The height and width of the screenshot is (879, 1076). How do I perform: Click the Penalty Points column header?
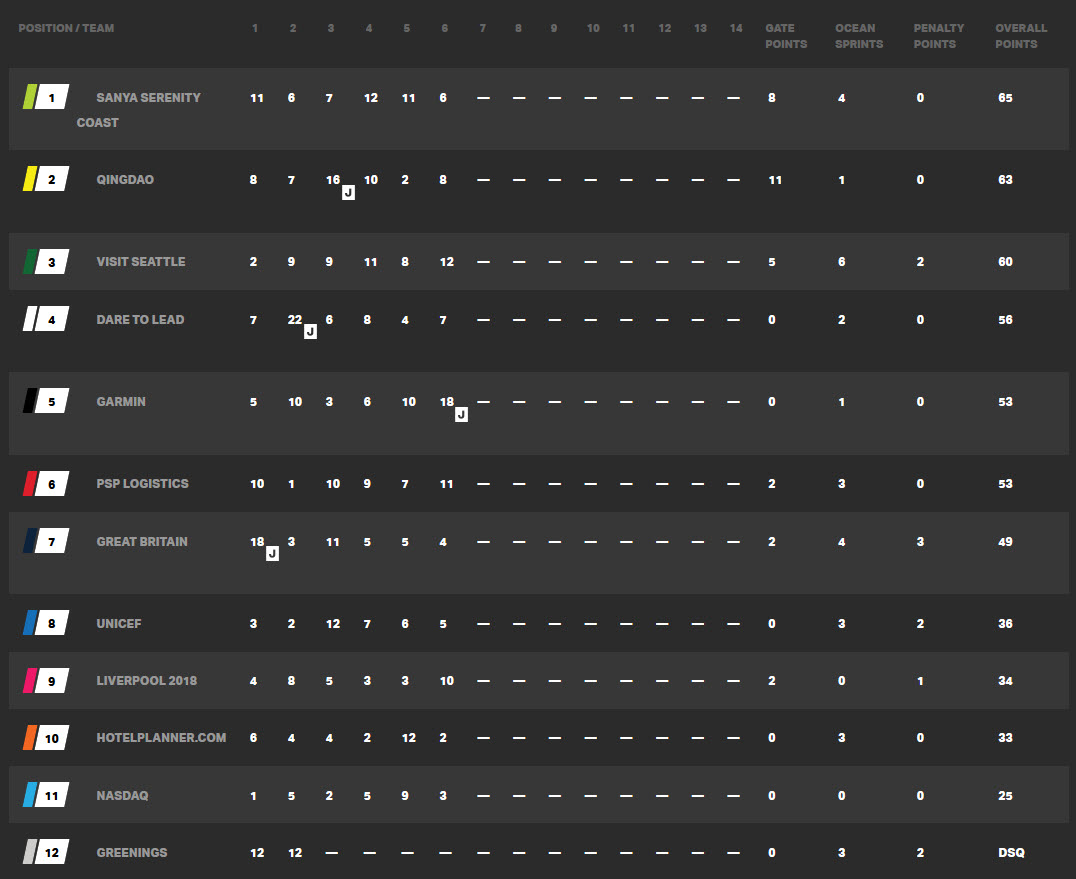[938, 36]
